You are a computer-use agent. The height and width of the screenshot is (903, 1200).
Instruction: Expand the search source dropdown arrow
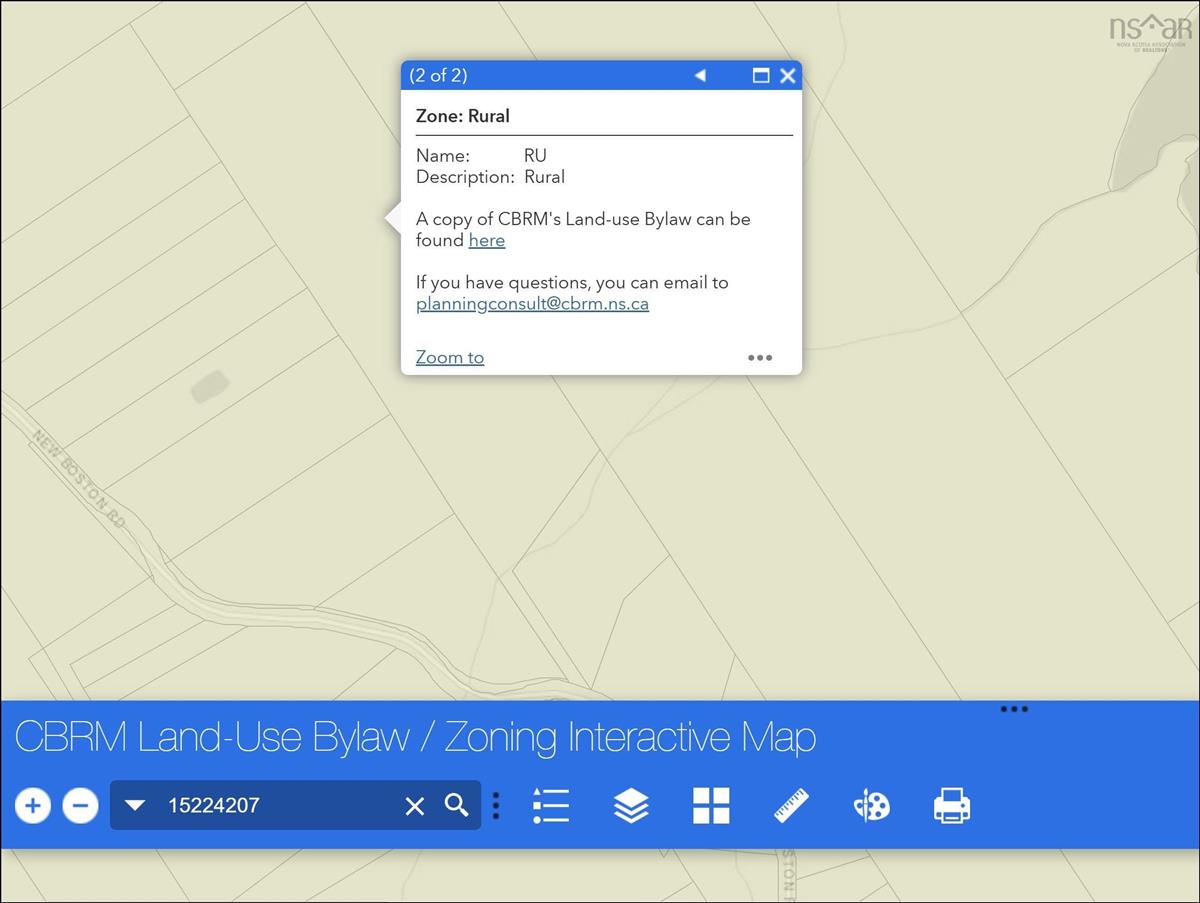[x=135, y=805]
